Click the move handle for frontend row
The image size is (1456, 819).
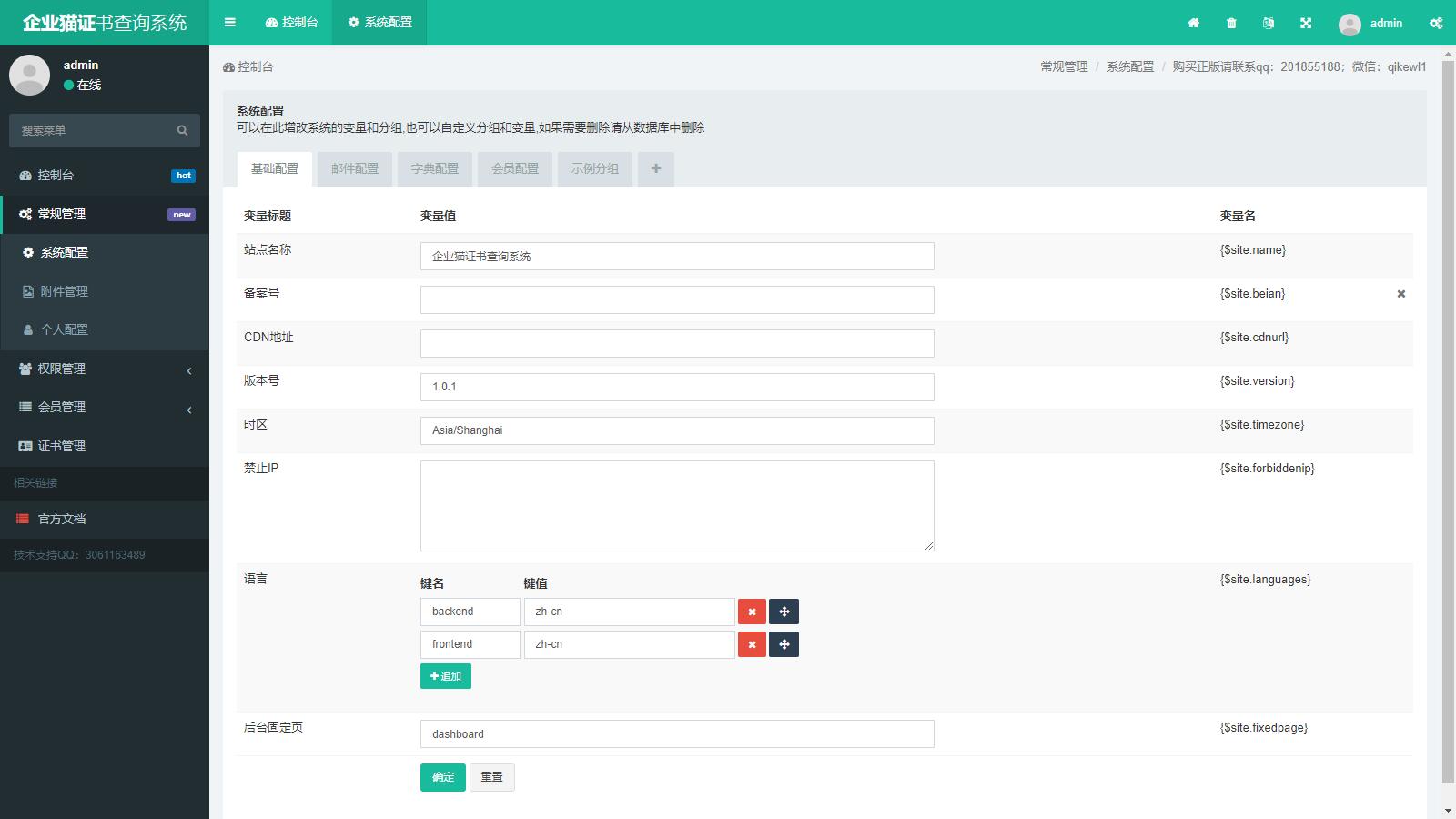pos(784,644)
